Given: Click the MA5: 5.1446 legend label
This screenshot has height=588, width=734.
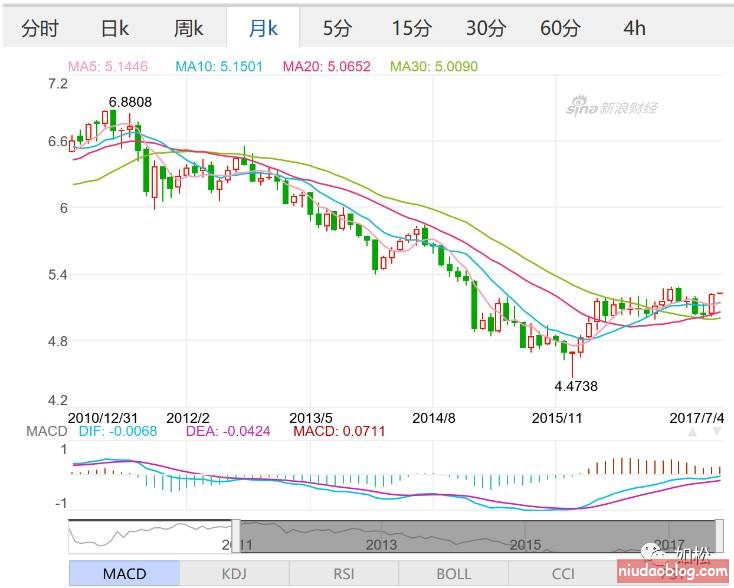Looking at the screenshot, I should [108, 66].
